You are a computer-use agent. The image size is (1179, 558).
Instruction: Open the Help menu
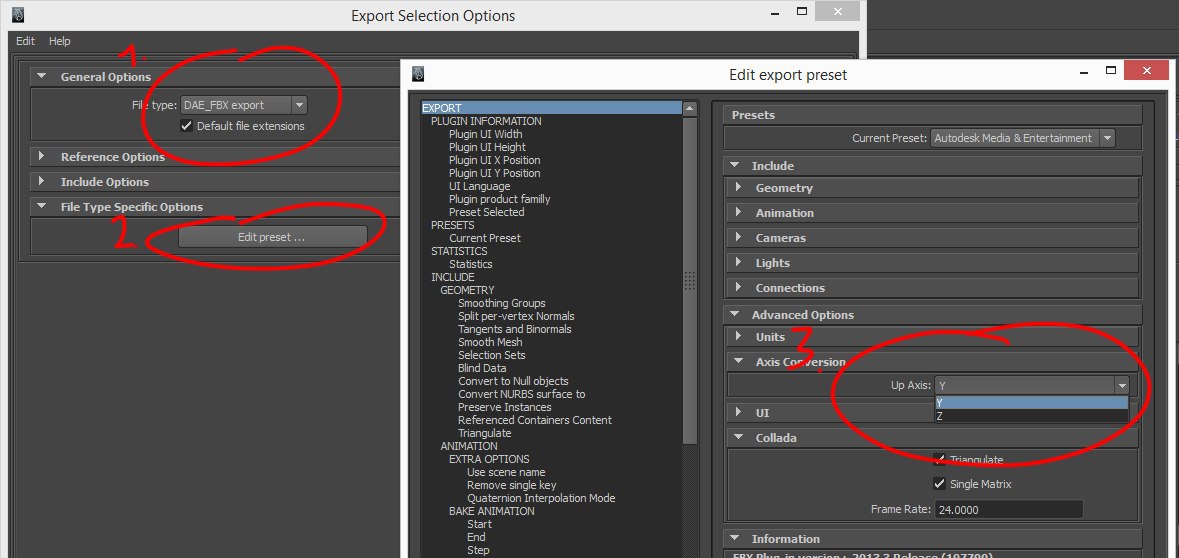pos(60,41)
